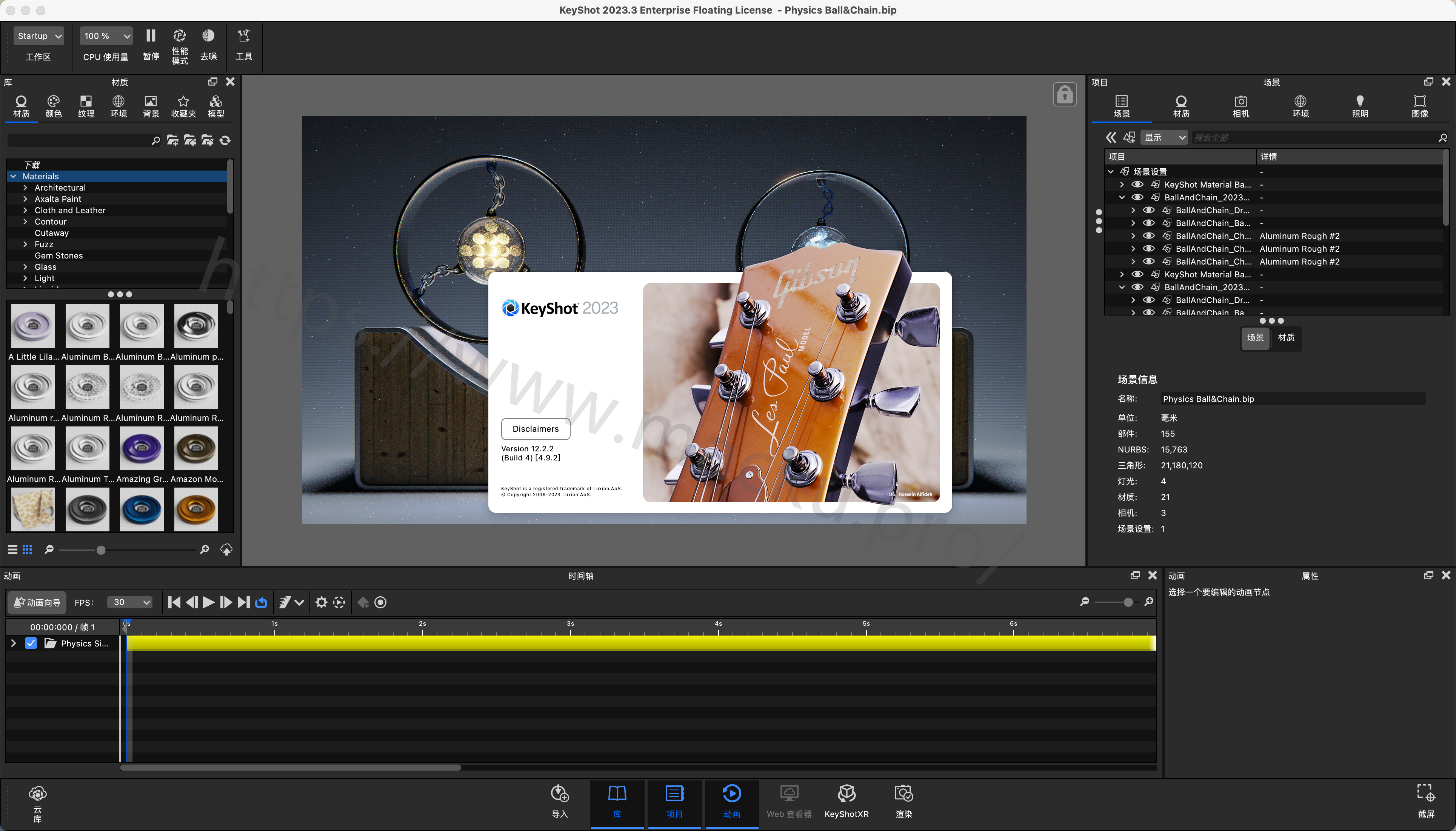
Task: Click the yellow Physics timeline bar
Action: point(641,643)
